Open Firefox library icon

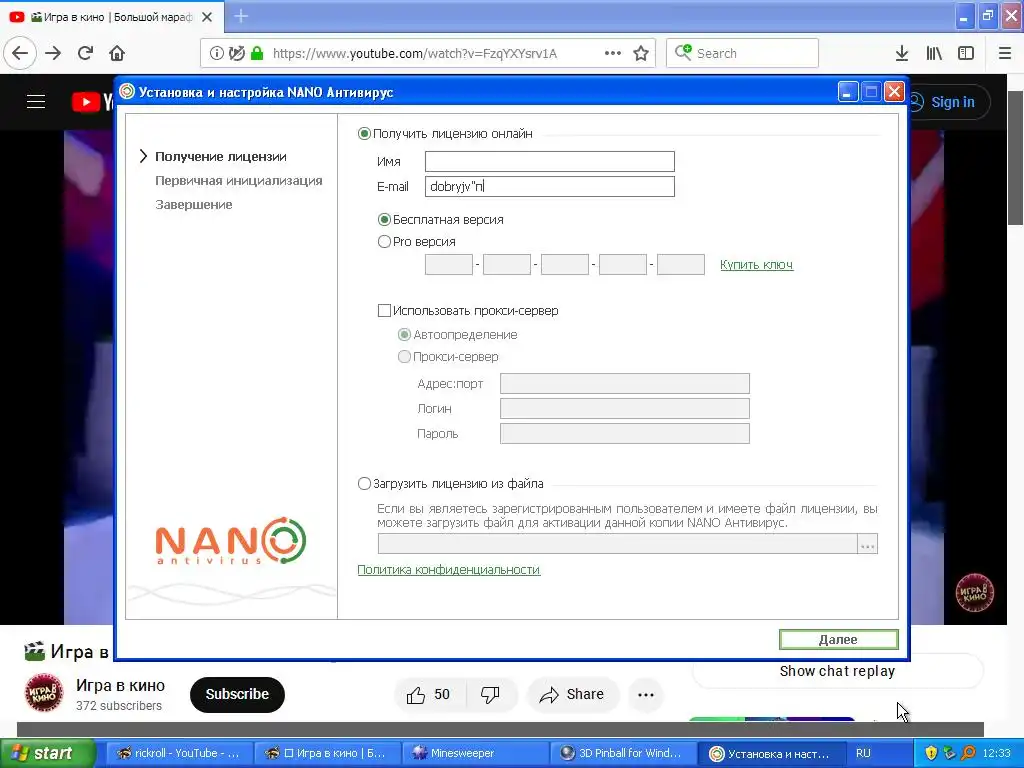point(934,53)
